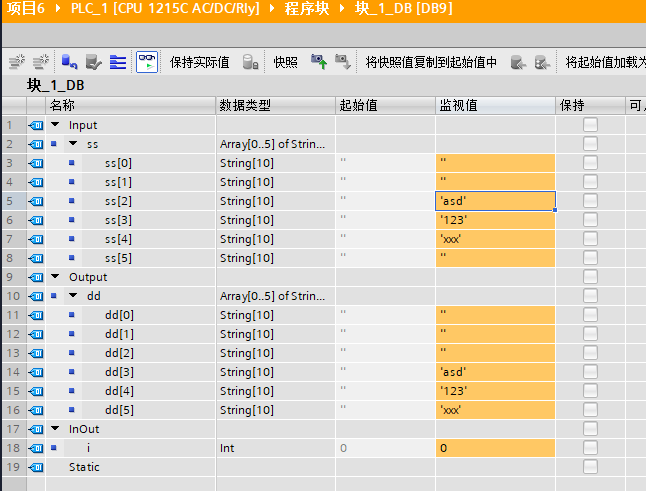The height and width of the screenshot is (491, 646).
Task: Click the tag icon on row 5
Action: 37,201
